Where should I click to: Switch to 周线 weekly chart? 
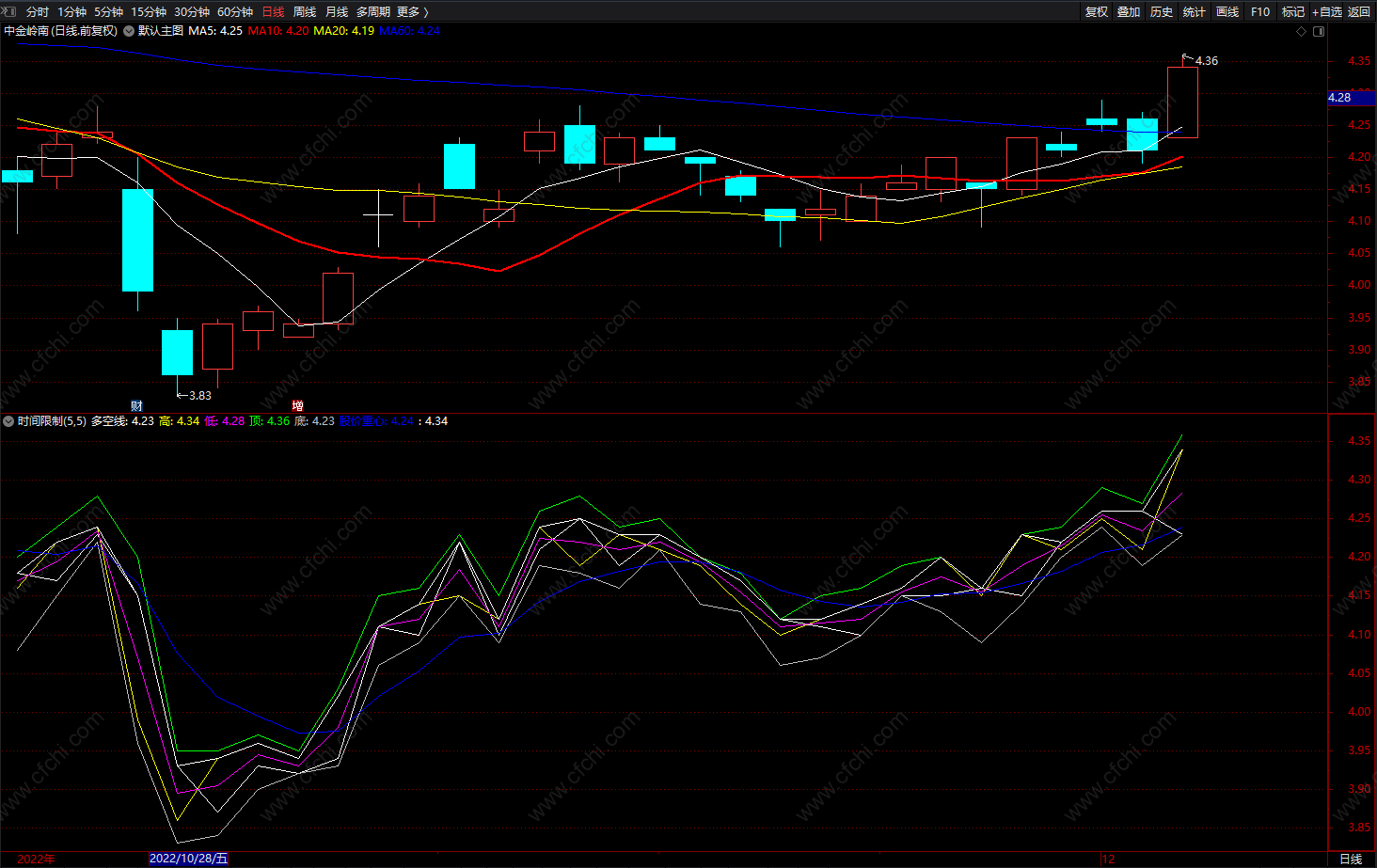tap(305, 11)
